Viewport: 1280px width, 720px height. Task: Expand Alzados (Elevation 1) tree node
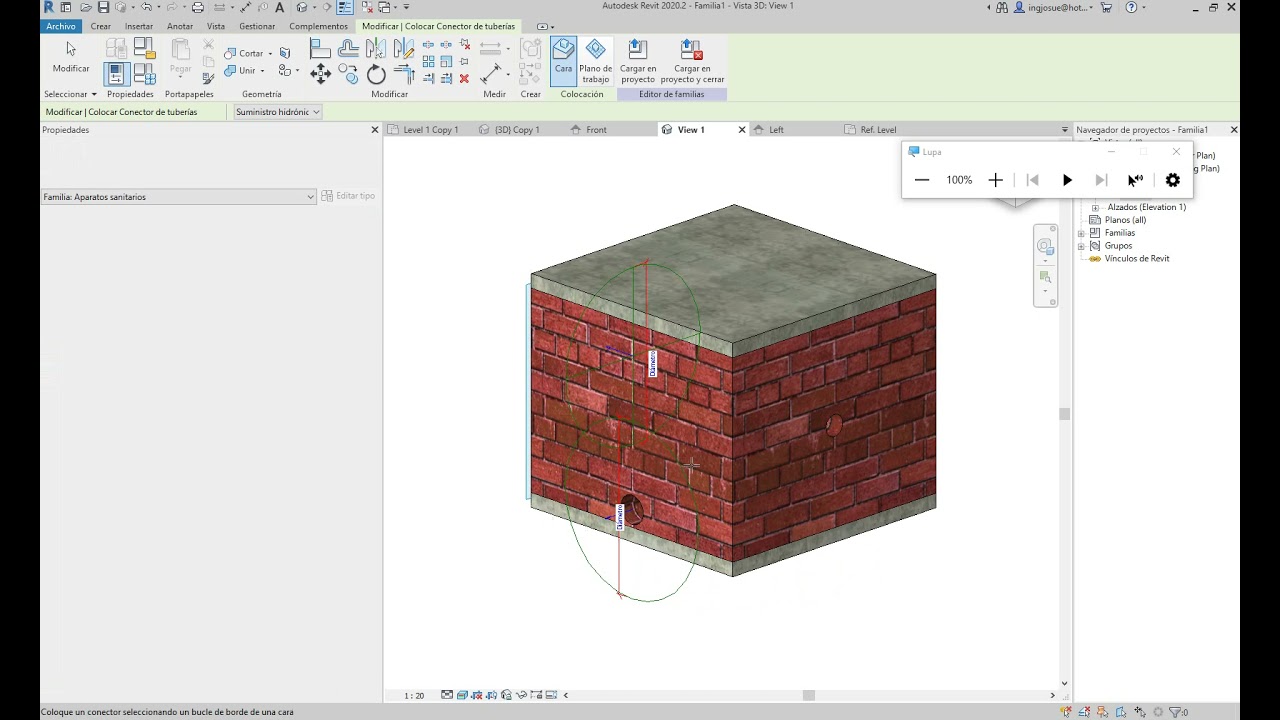[1095, 207]
